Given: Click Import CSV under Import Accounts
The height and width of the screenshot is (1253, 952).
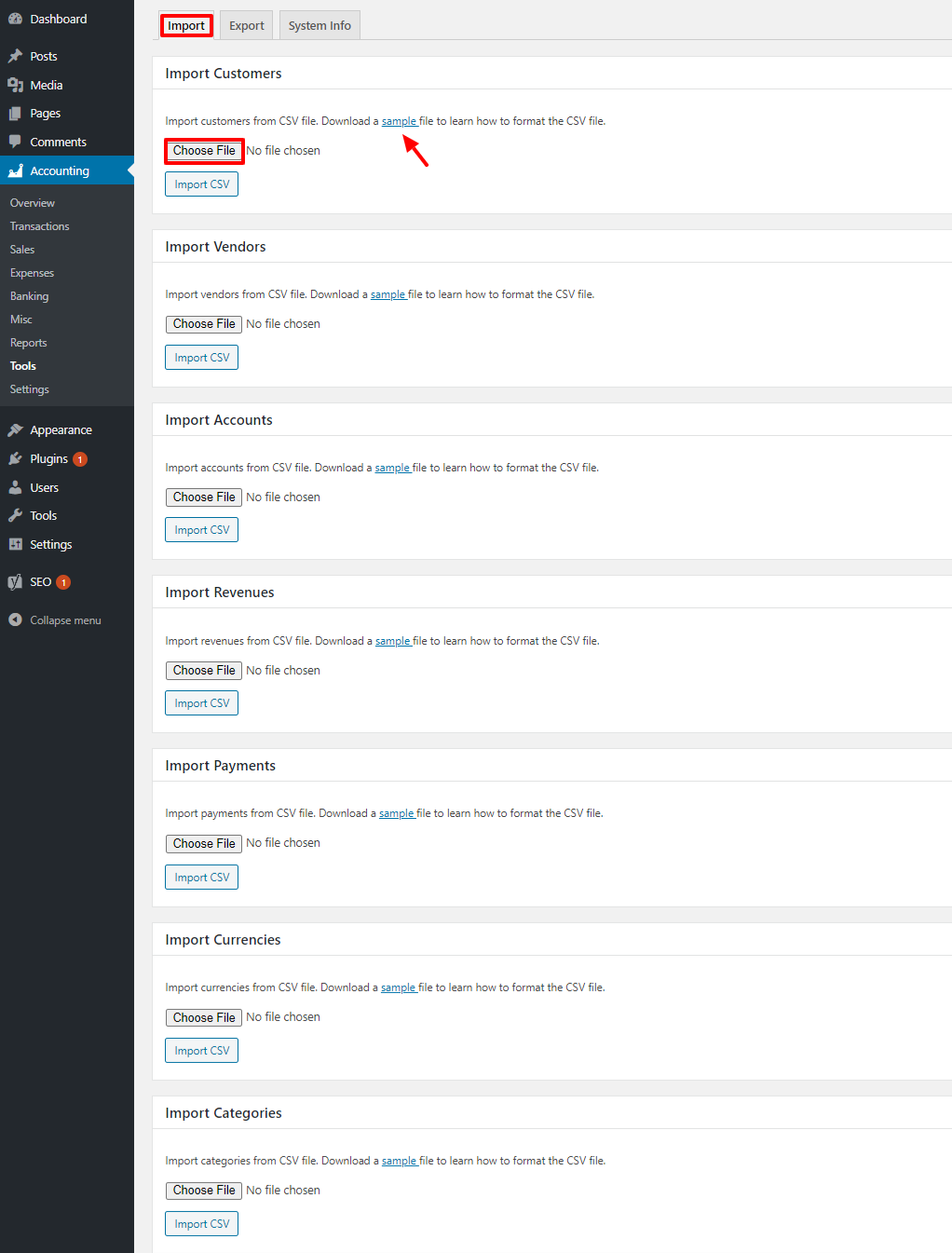Looking at the screenshot, I should click(202, 530).
